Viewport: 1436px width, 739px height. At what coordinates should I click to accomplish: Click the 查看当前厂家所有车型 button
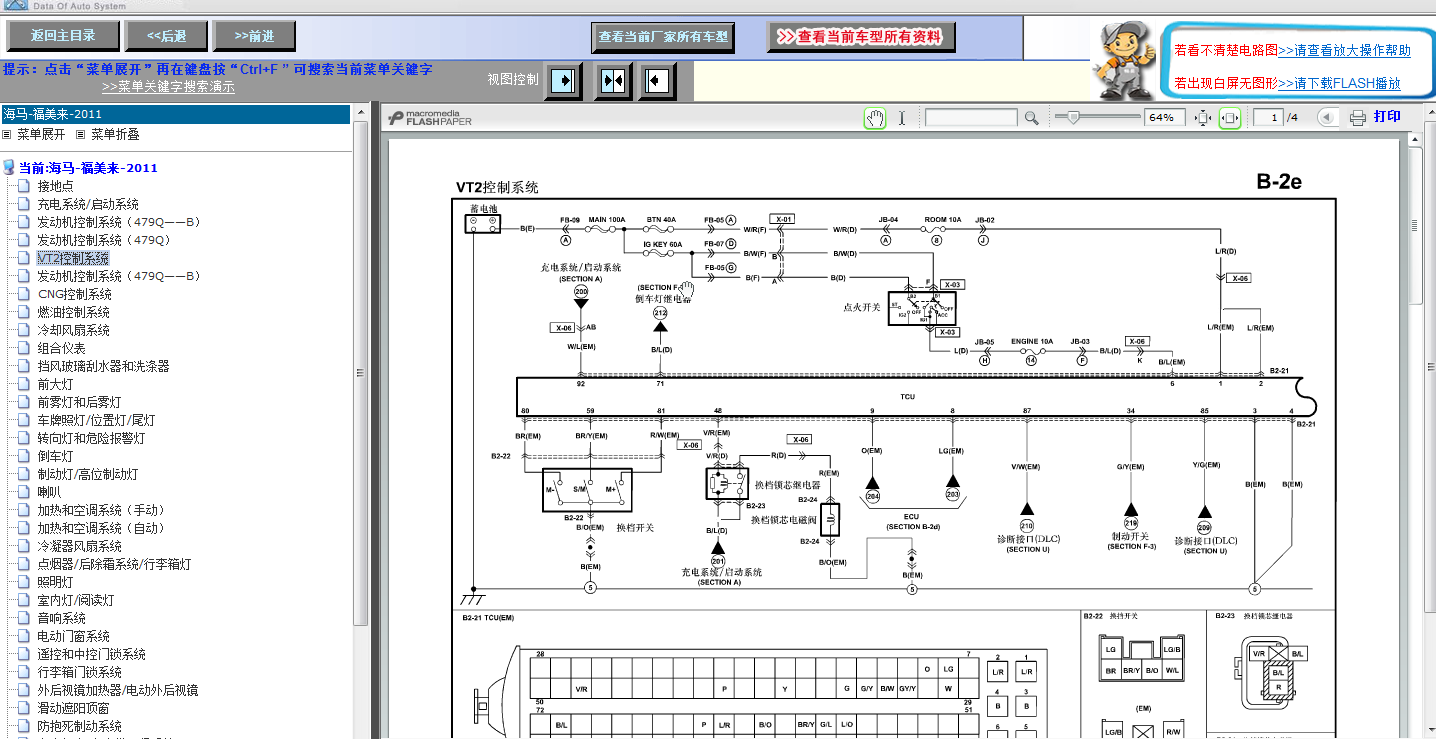coord(663,37)
